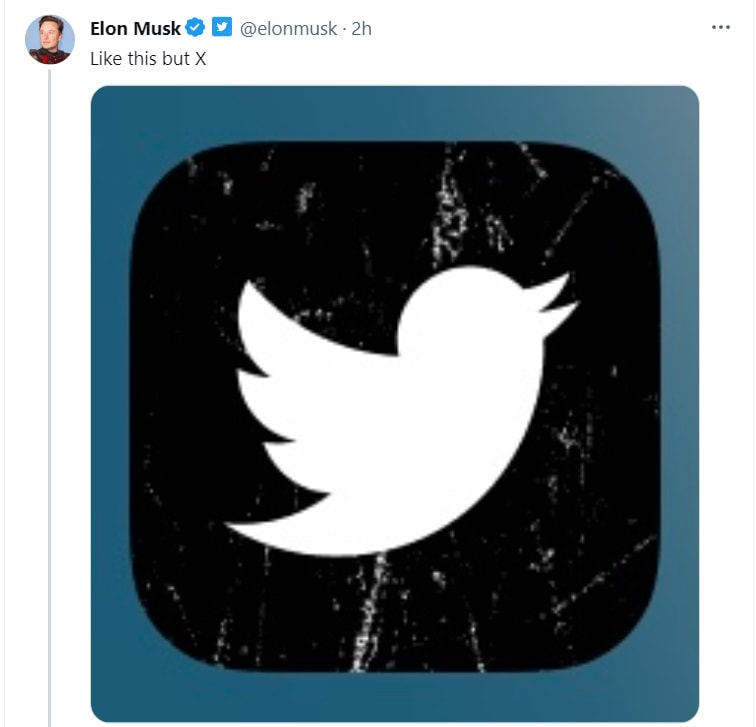Open the Elon Musk display name link
This screenshot has width=756, height=727.
(x=135, y=29)
